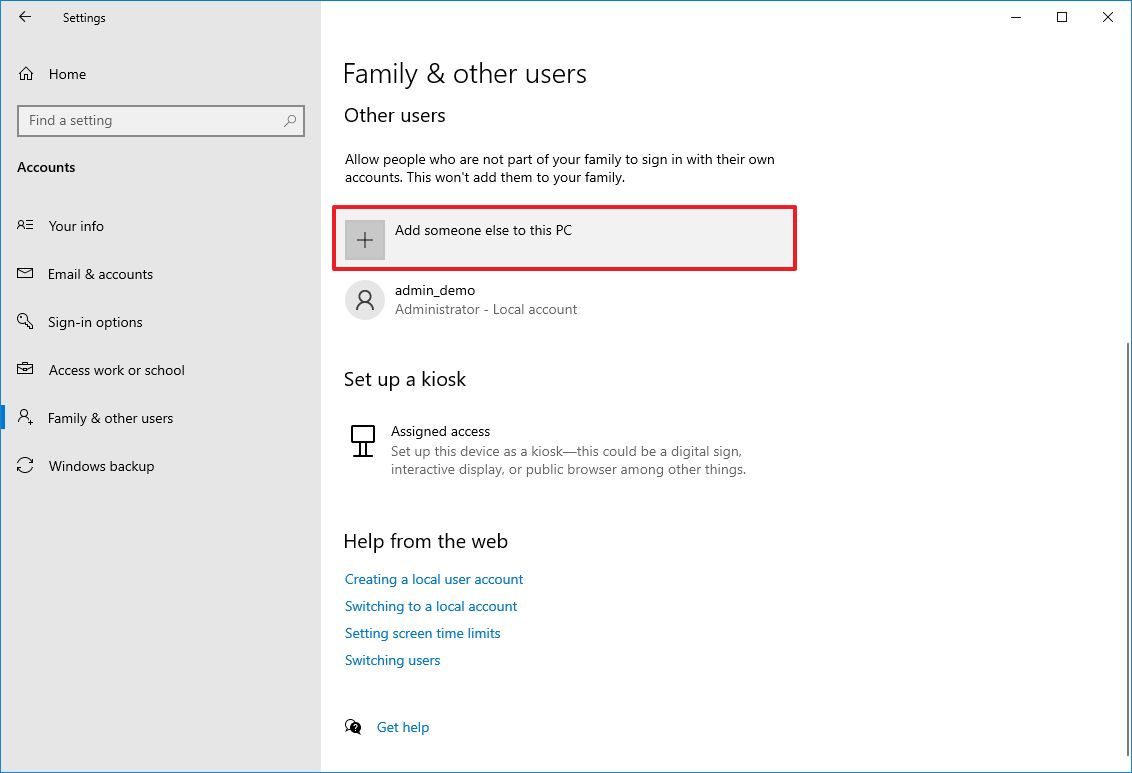Screen dimensions: 1132x773
Task: Click the plus icon to add a user
Action: pos(364,239)
